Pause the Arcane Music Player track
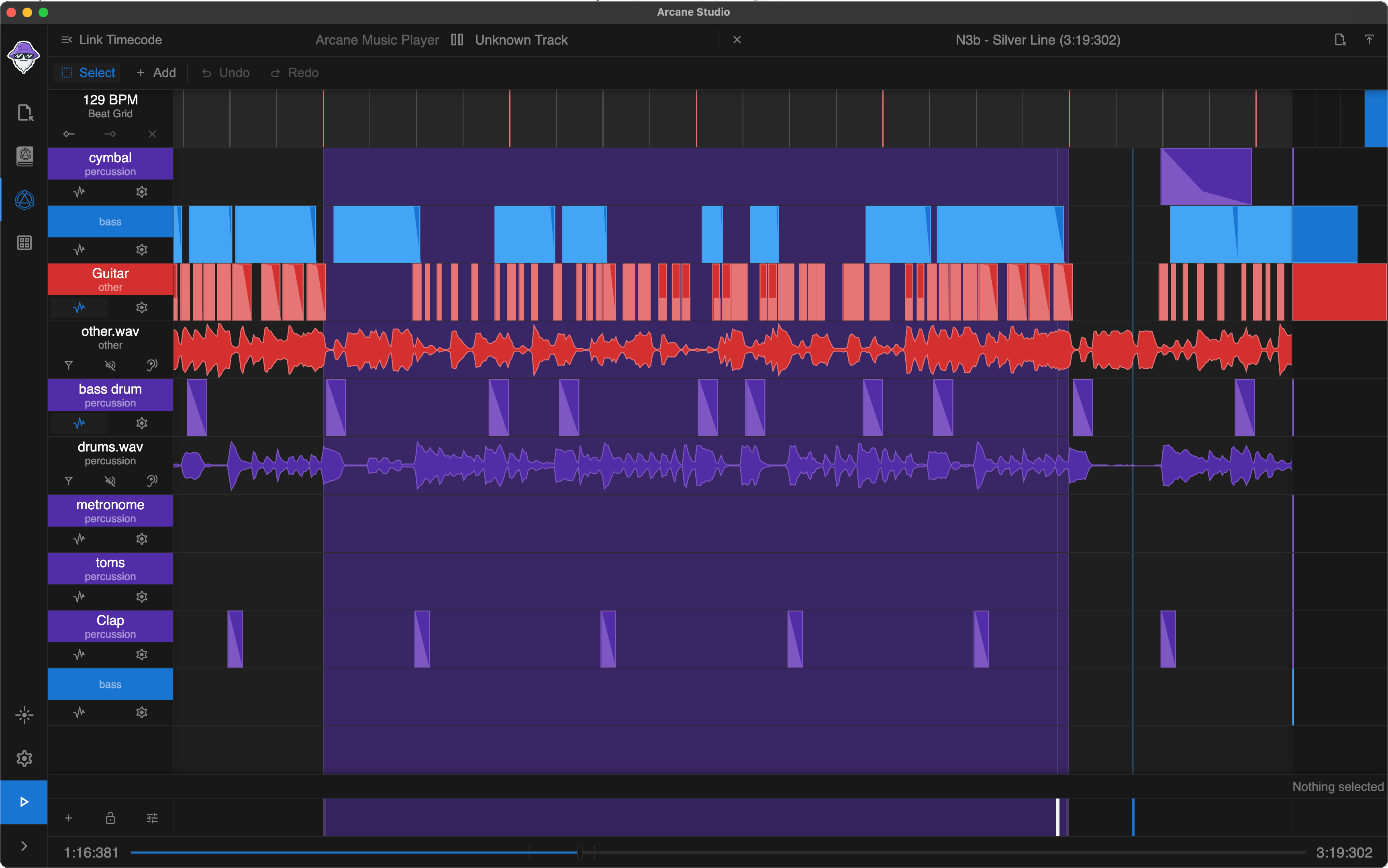This screenshot has width=1388, height=868. (457, 40)
